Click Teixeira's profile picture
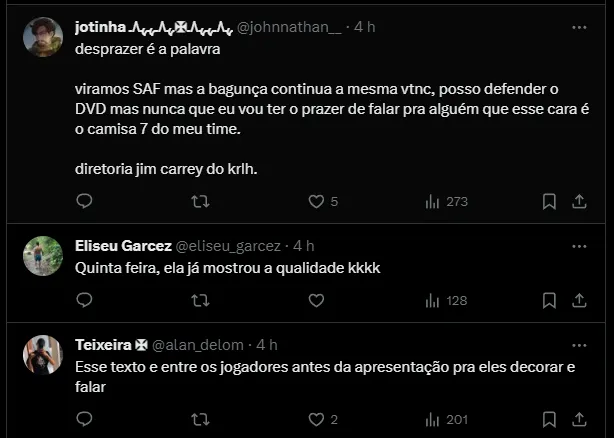Screen dimensions: 614x438 click(x=43, y=355)
